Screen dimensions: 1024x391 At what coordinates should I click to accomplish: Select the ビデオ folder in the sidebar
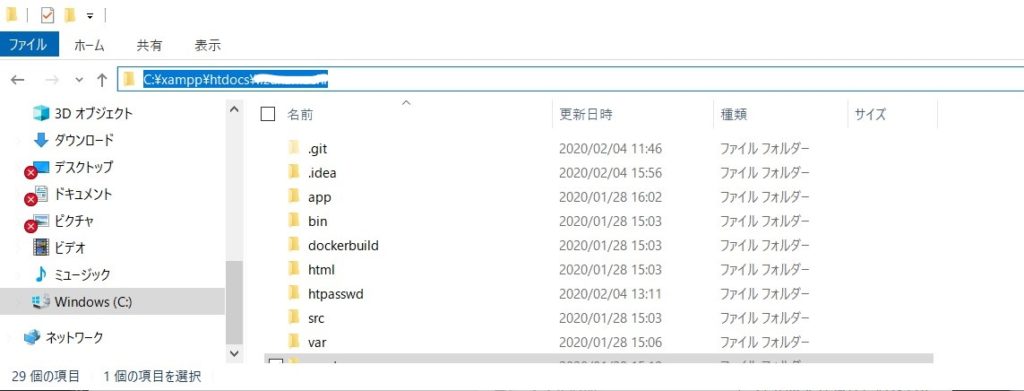coord(59,247)
